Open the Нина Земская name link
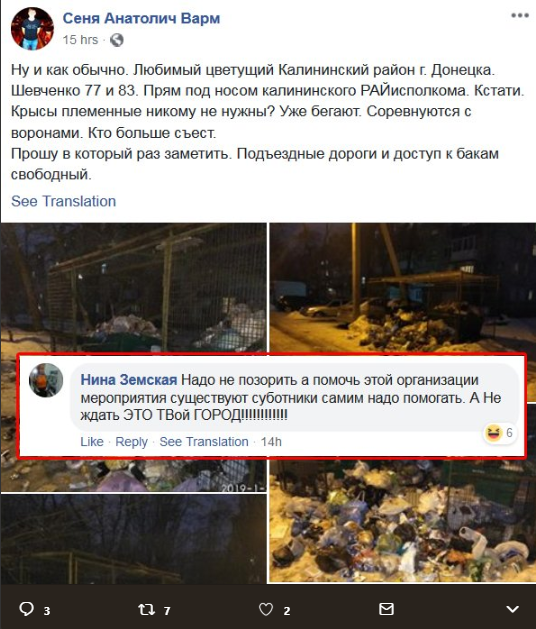 click(x=129, y=379)
